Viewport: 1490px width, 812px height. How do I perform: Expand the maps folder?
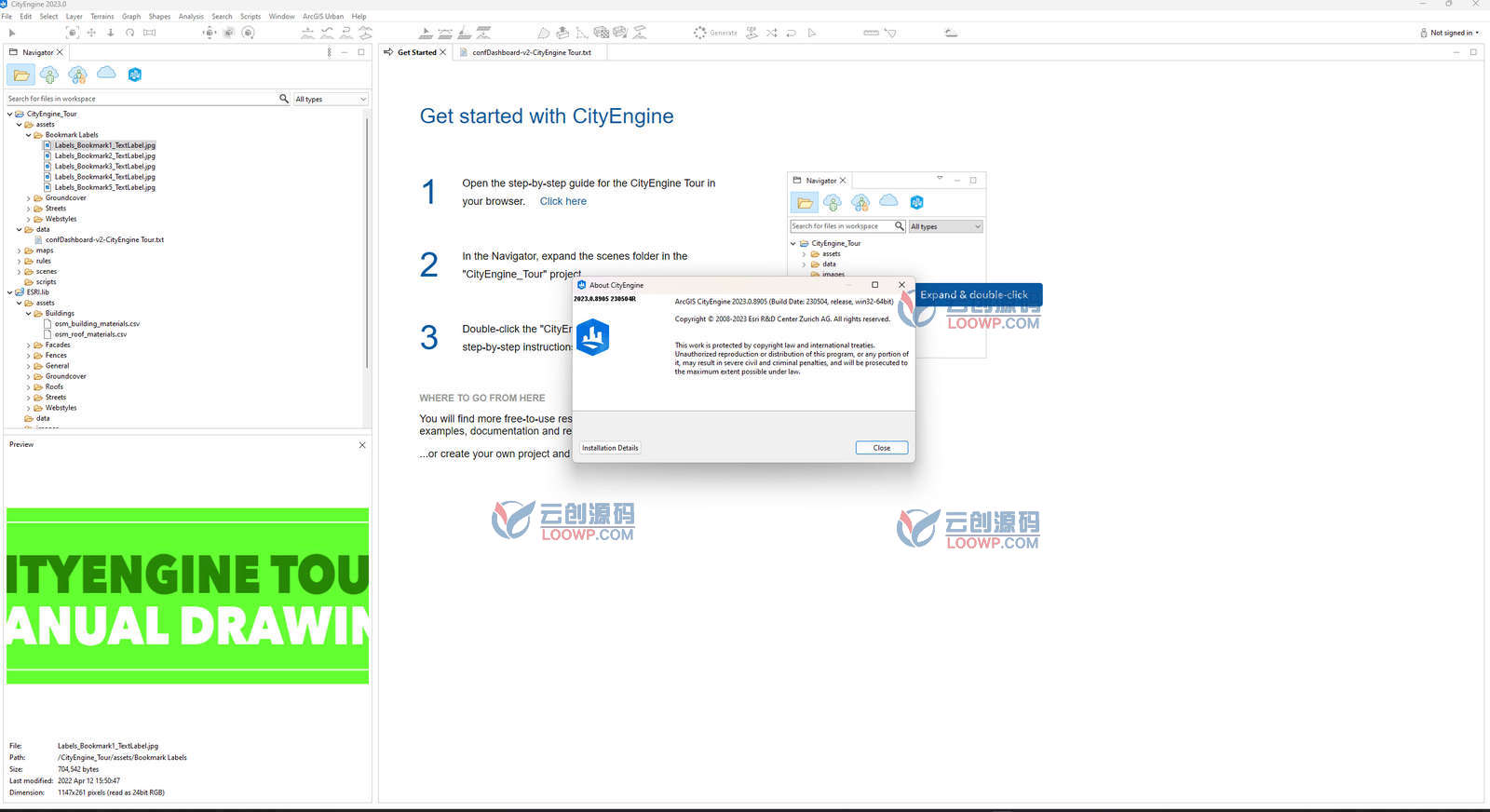(19, 250)
